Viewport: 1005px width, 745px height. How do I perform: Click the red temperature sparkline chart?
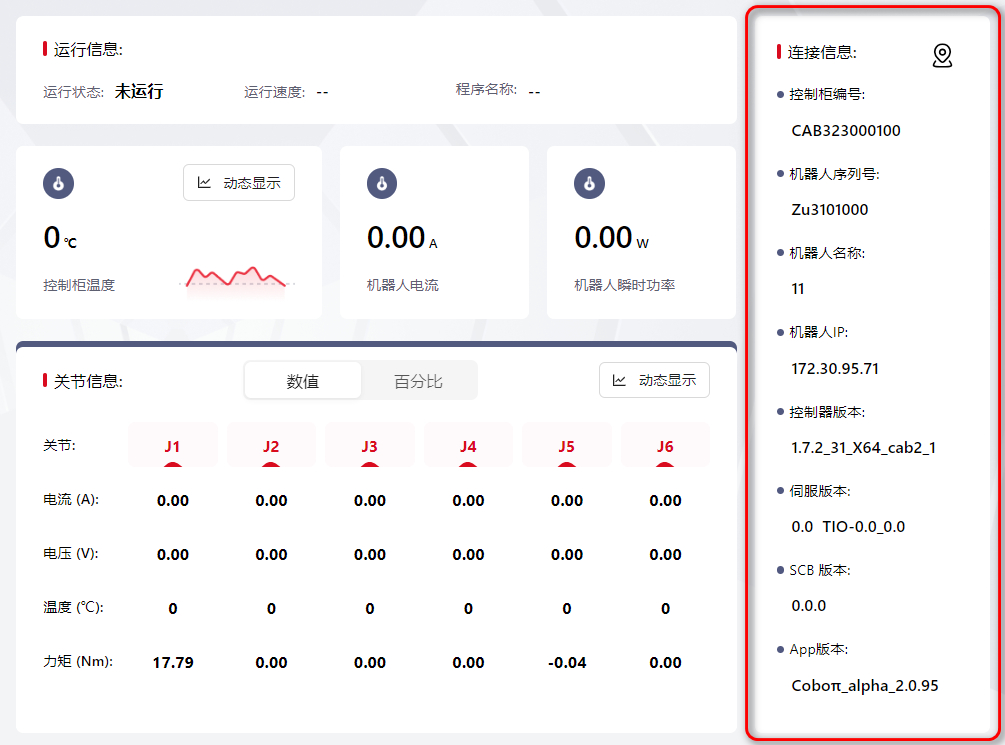[x=237, y=277]
